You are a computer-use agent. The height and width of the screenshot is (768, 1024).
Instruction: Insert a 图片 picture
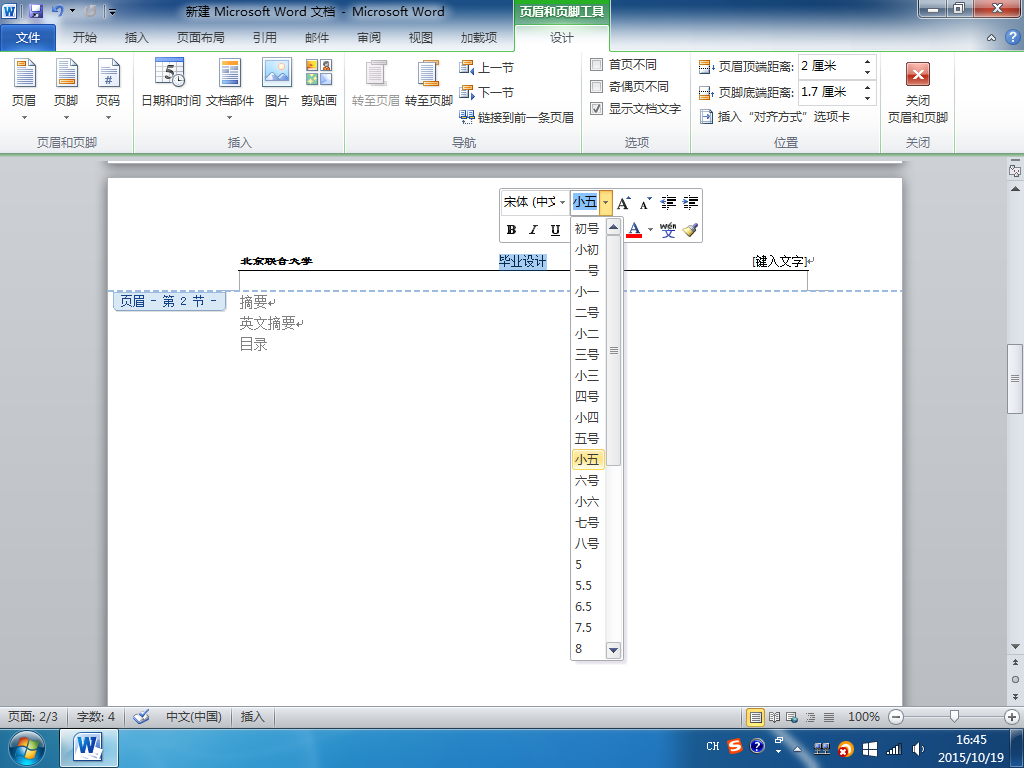coord(276,84)
